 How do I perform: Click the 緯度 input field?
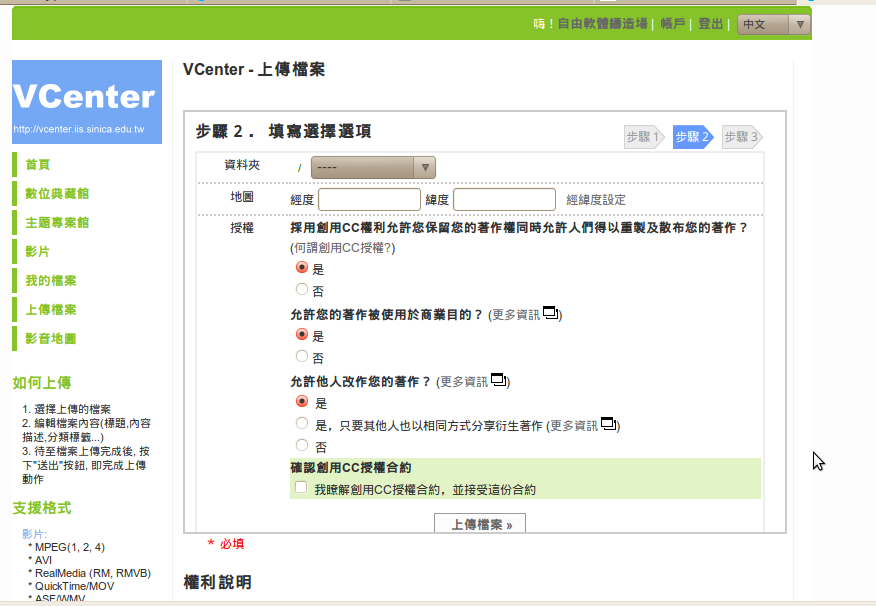point(504,199)
